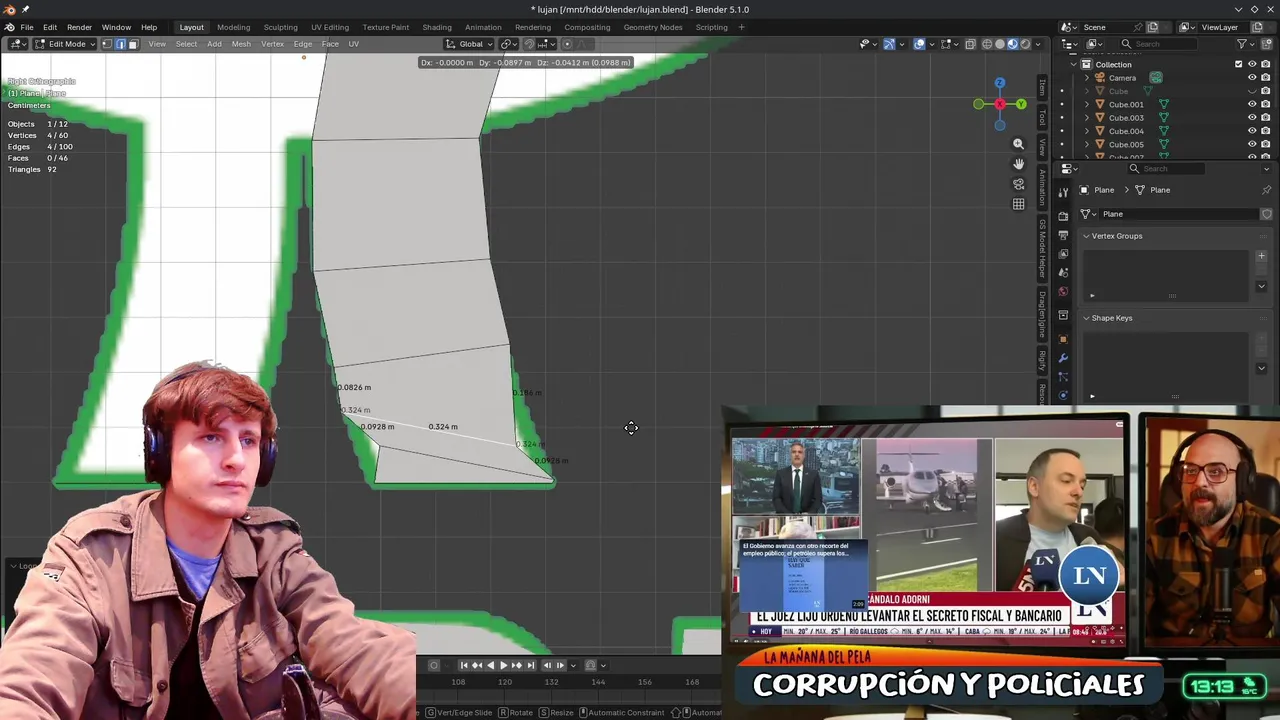
Task: Toggle Collection exclude checkbox in outliner
Action: [1238, 64]
